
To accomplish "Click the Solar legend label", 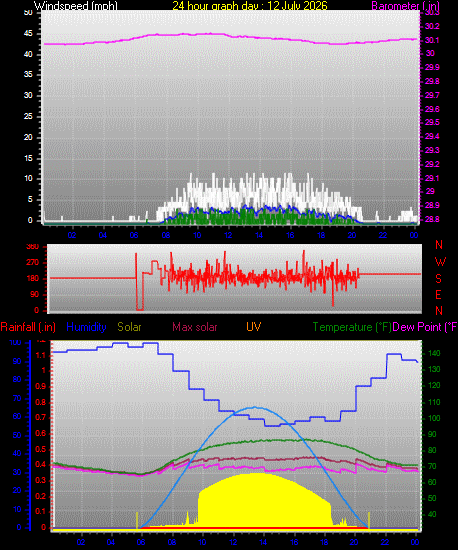I will (x=129, y=327).
